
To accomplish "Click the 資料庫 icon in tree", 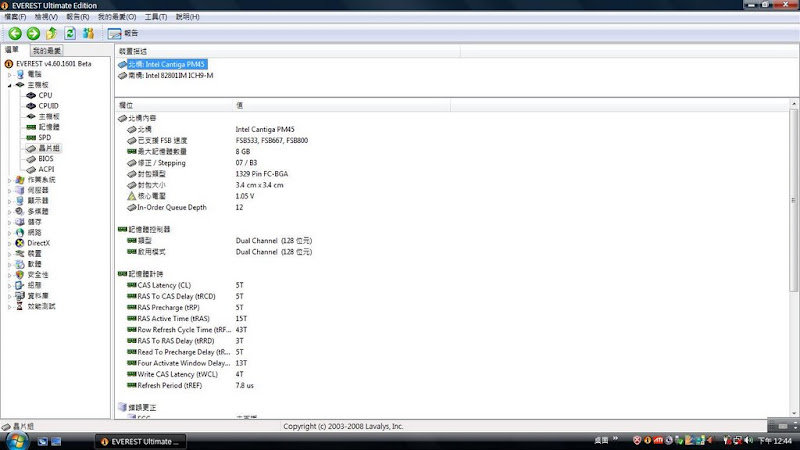I will pyautogui.click(x=20, y=296).
